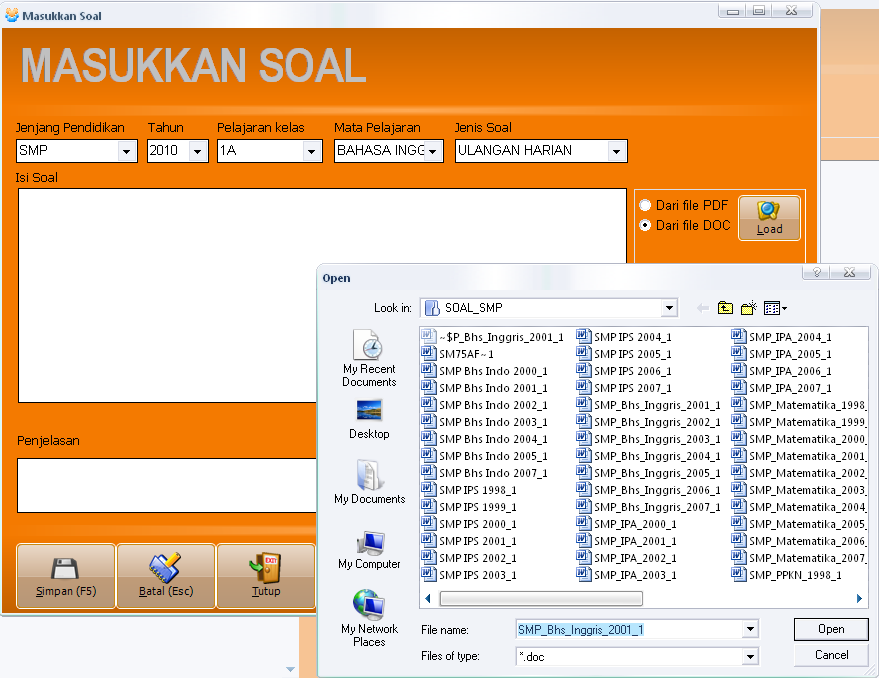Viewport: 879px width, 678px height.
Task: Open the Jenjang Pendidikan dropdown
Action: pyautogui.click(x=131, y=151)
